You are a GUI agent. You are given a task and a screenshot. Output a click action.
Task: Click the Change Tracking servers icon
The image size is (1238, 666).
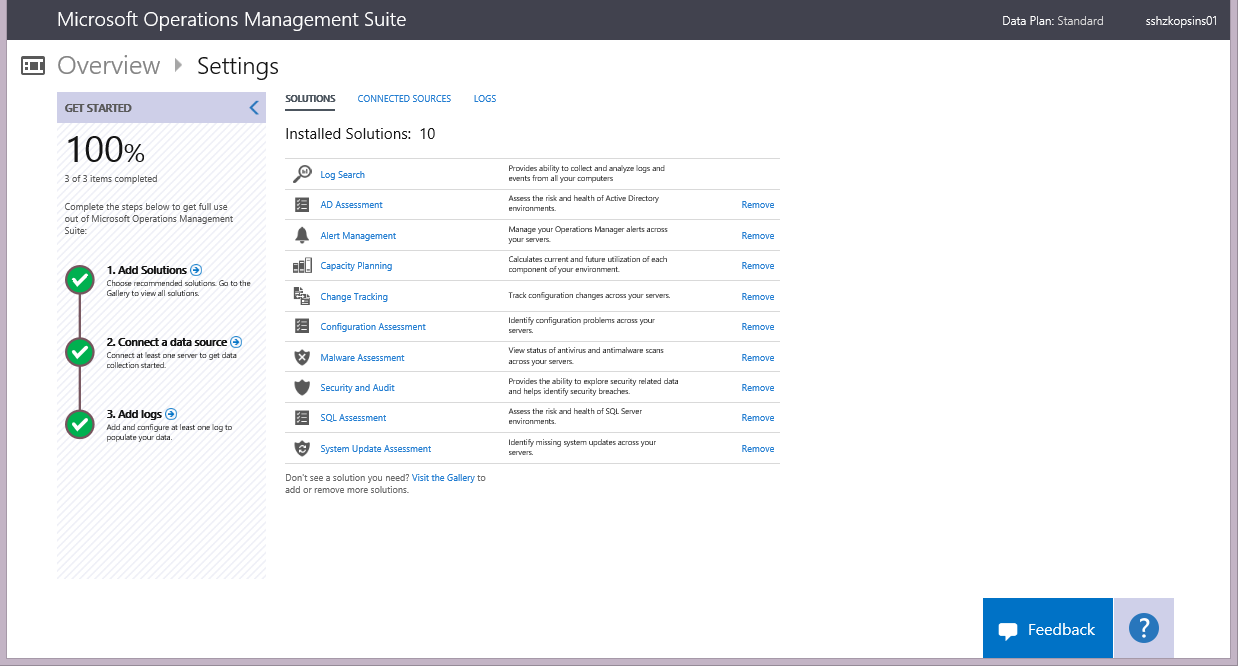click(x=301, y=295)
